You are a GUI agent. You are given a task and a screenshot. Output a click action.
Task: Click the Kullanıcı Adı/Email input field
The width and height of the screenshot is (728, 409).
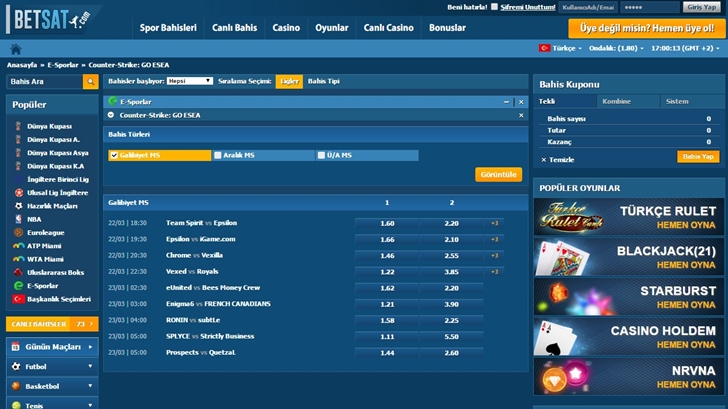pos(588,7)
